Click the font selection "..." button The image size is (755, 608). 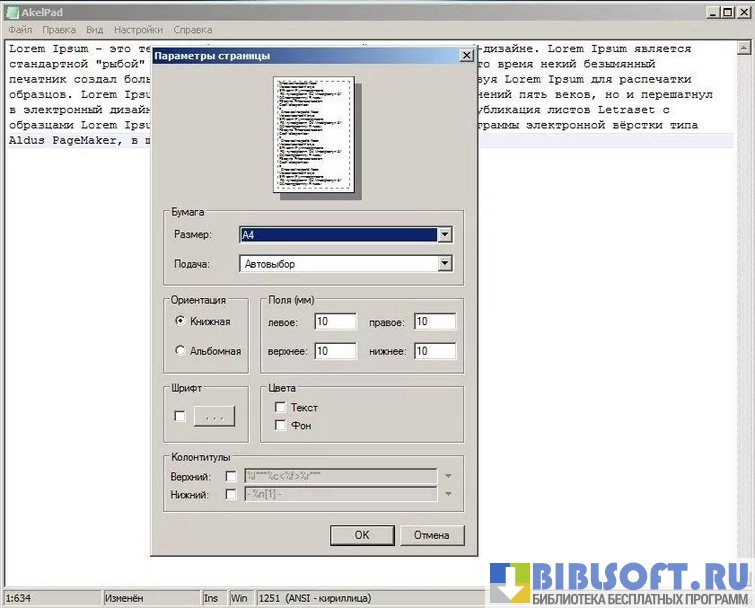(214, 416)
